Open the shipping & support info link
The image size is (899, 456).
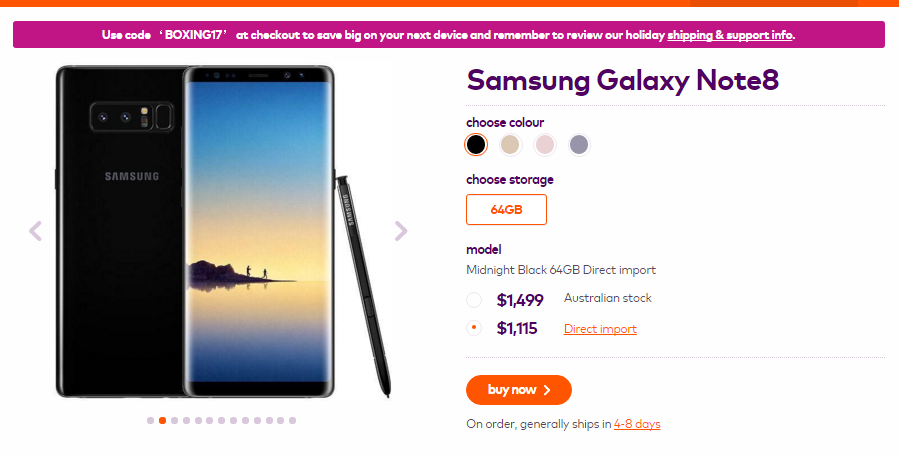[x=730, y=35]
